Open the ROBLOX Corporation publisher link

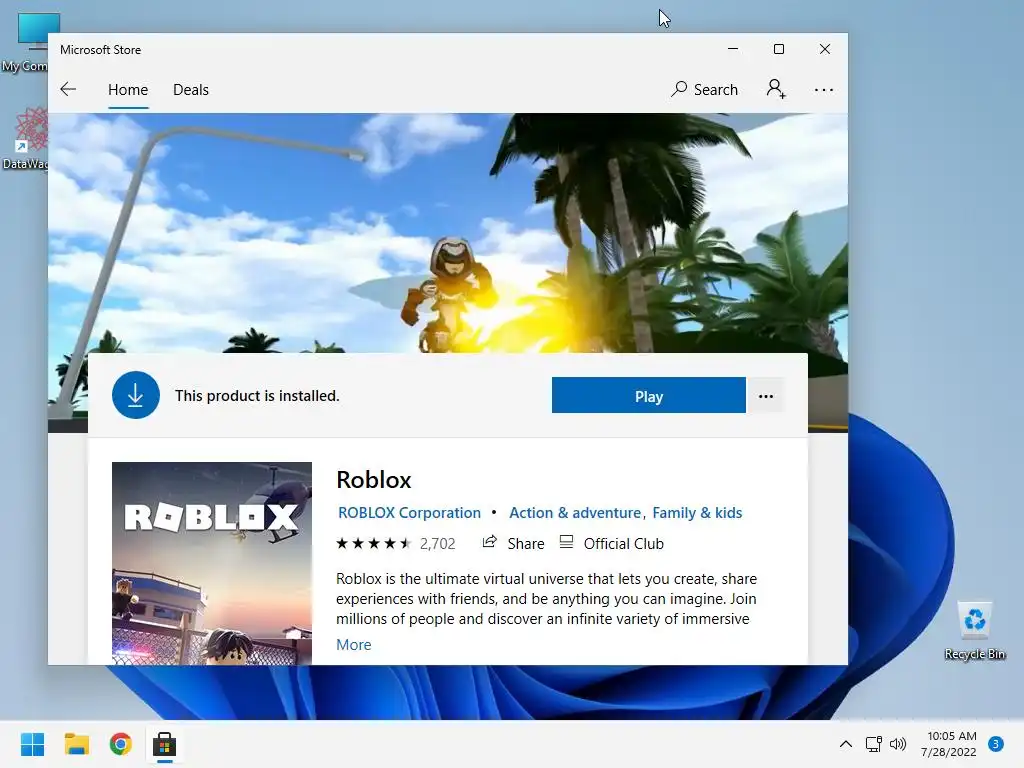pos(409,513)
